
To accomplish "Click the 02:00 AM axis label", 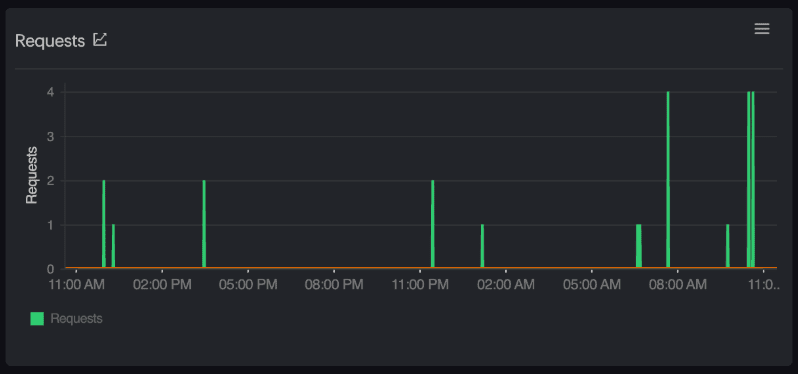I will coord(506,284).
